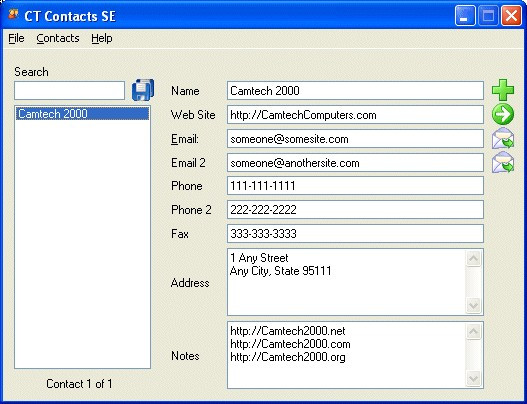Click the Phone field showing 111-111-1111
The width and height of the screenshot is (527, 404).
pos(355,186)
